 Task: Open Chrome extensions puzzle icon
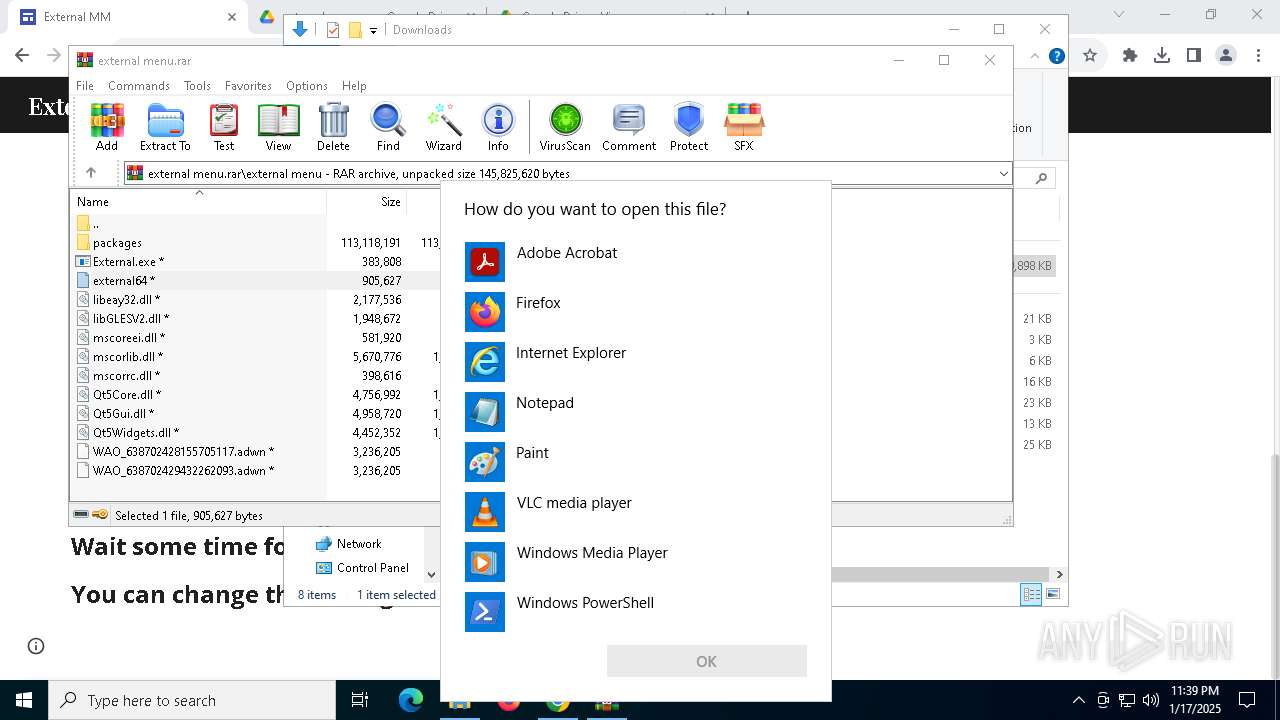(1130, 56)
